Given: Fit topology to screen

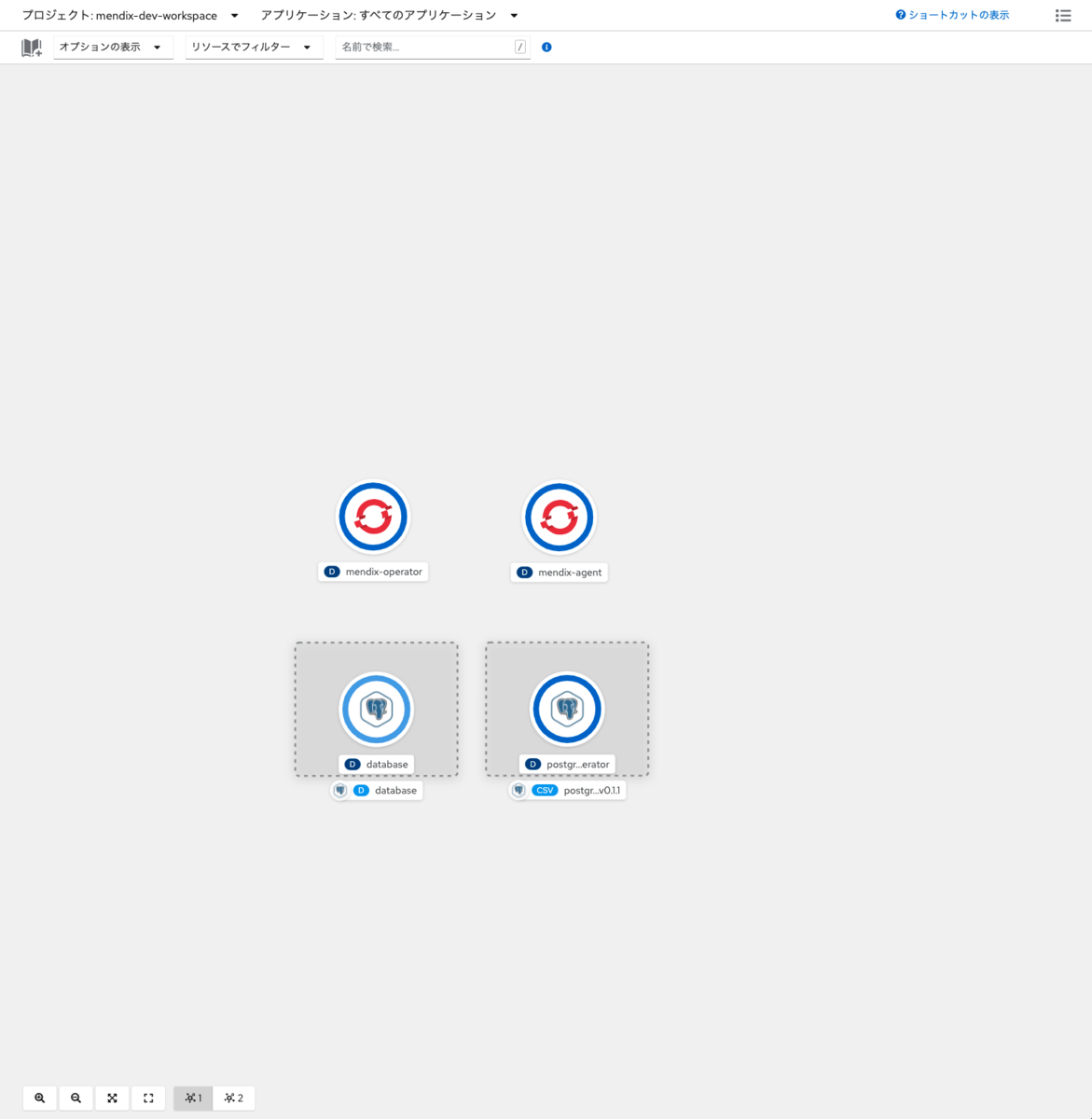Looking at the screenshot, I should (112, 1098).
